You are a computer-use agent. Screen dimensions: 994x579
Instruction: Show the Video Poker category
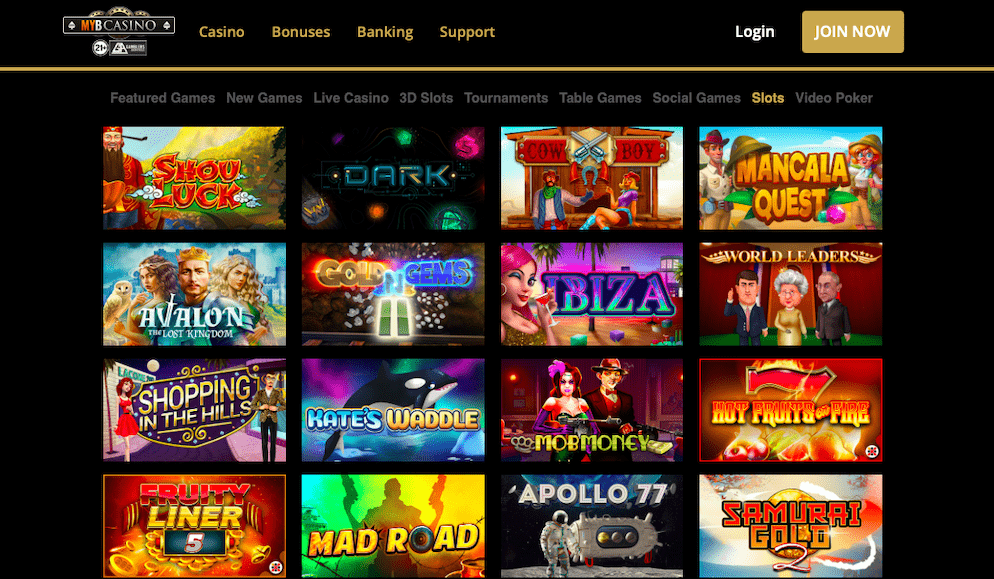834,98
